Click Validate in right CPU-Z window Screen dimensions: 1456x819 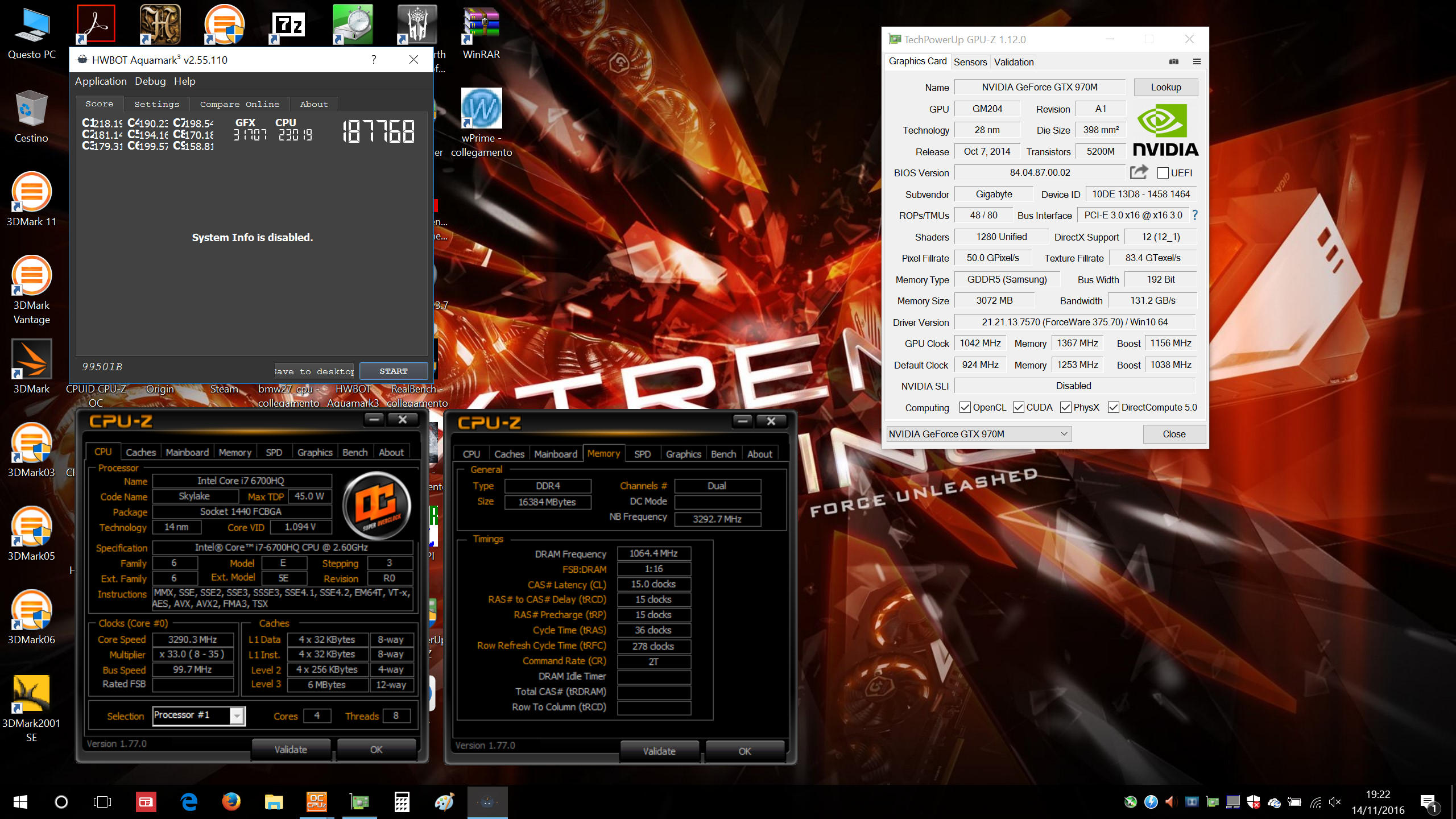[x=659, y=751]
